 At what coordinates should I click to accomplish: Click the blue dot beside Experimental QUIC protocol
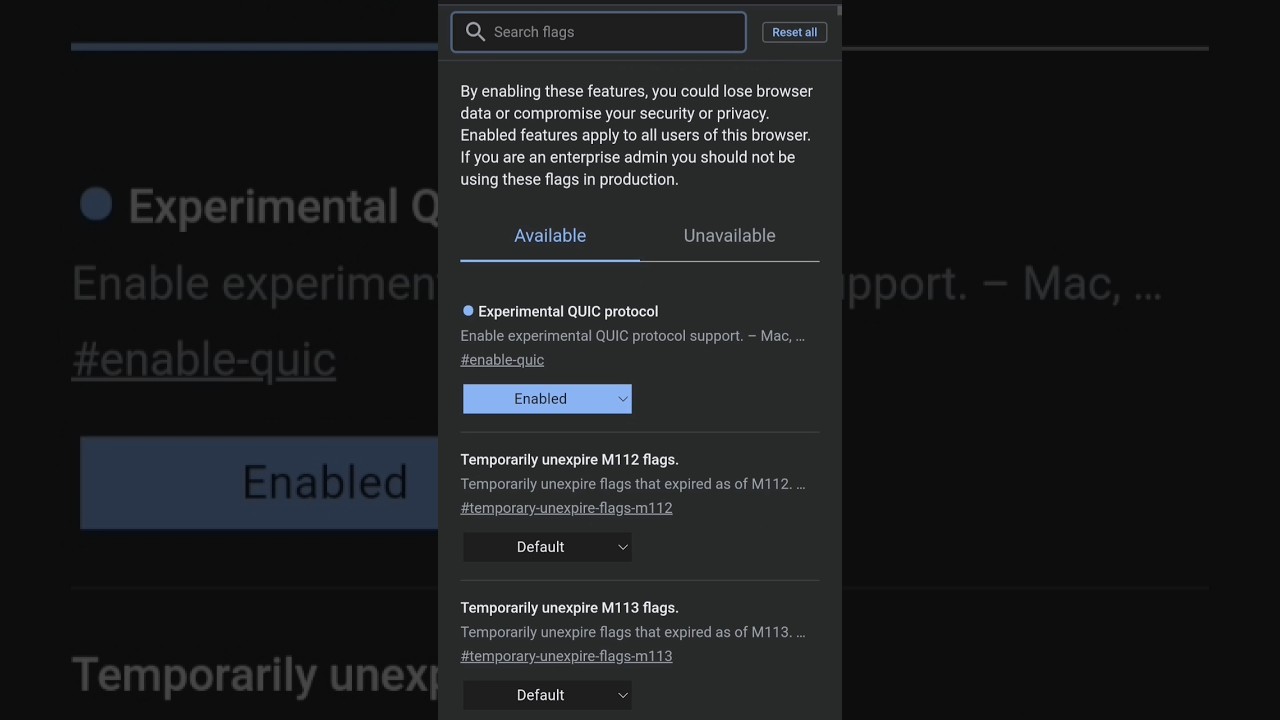tap(468, 311)
